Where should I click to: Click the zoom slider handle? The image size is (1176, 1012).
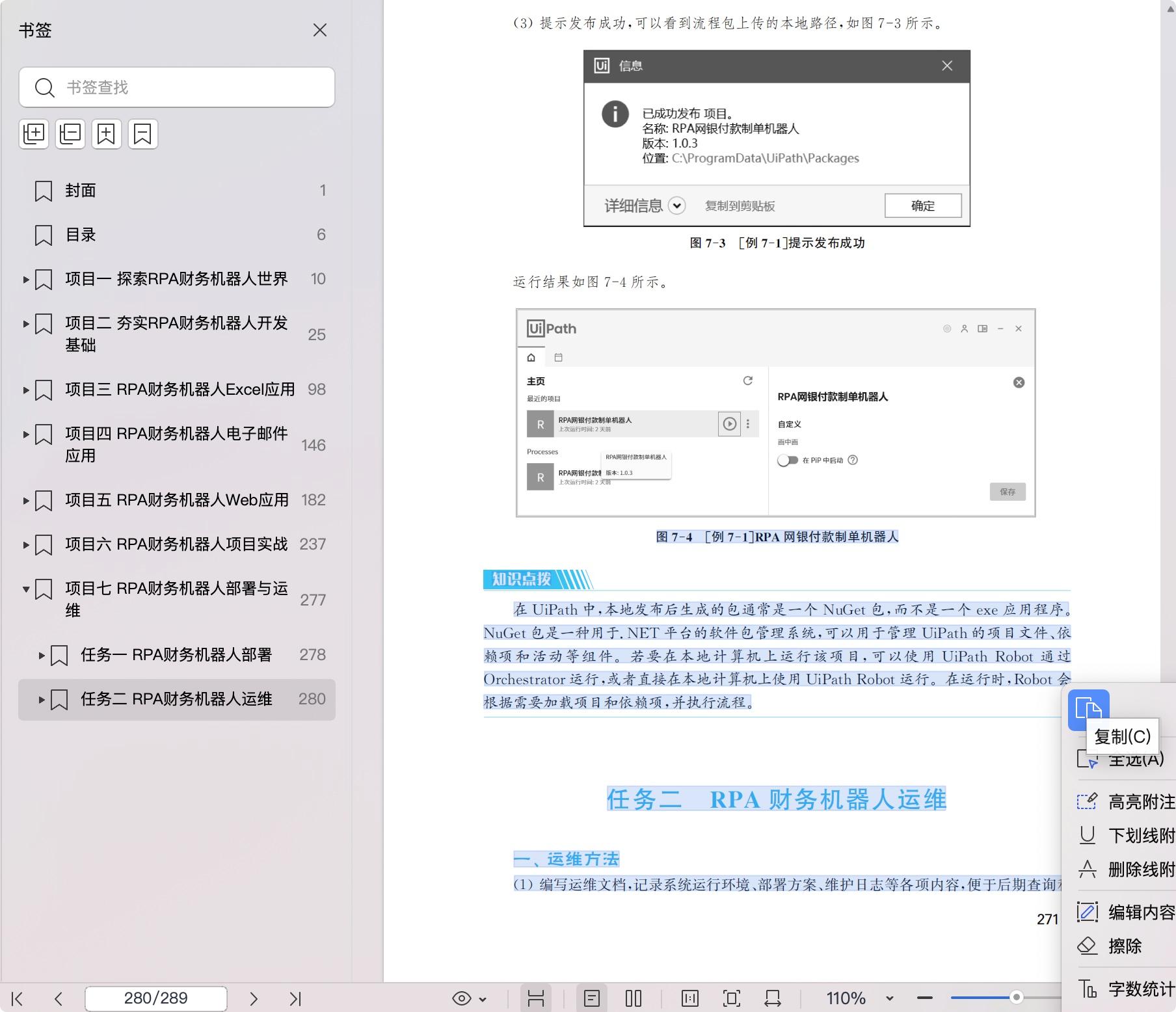point(1016,998)
